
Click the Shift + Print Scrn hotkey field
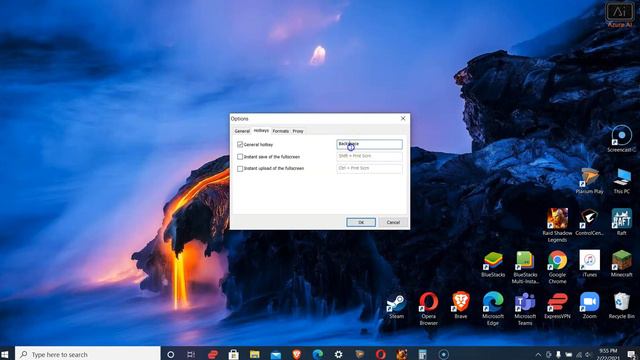click(369, 156)
